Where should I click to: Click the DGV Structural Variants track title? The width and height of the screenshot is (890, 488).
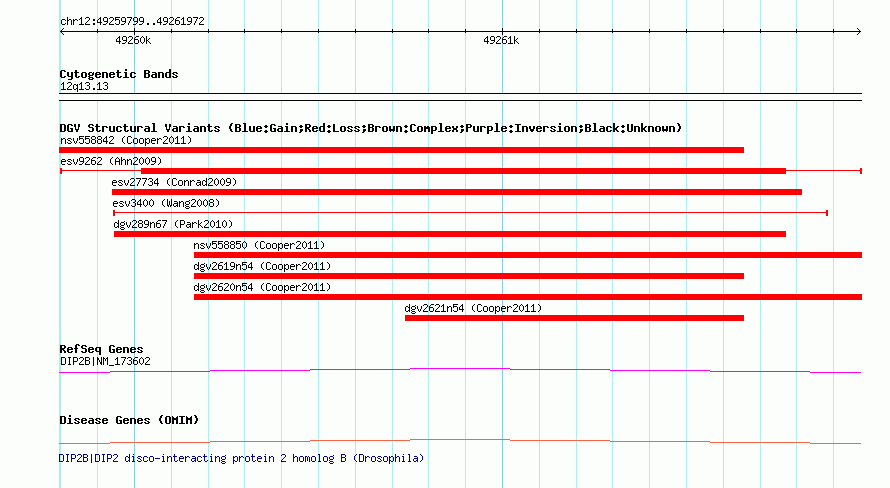pyautogui.click(x=371, y=128)
